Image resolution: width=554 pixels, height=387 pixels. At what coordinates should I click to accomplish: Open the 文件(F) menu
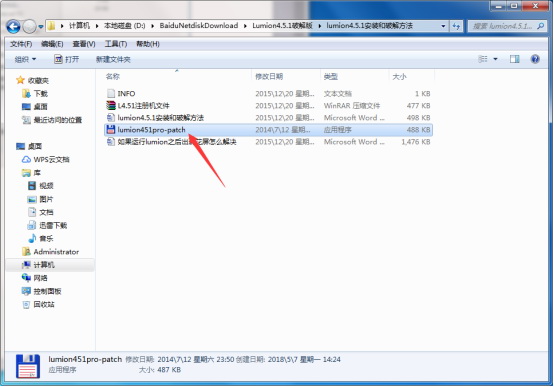tap(21, 44)
